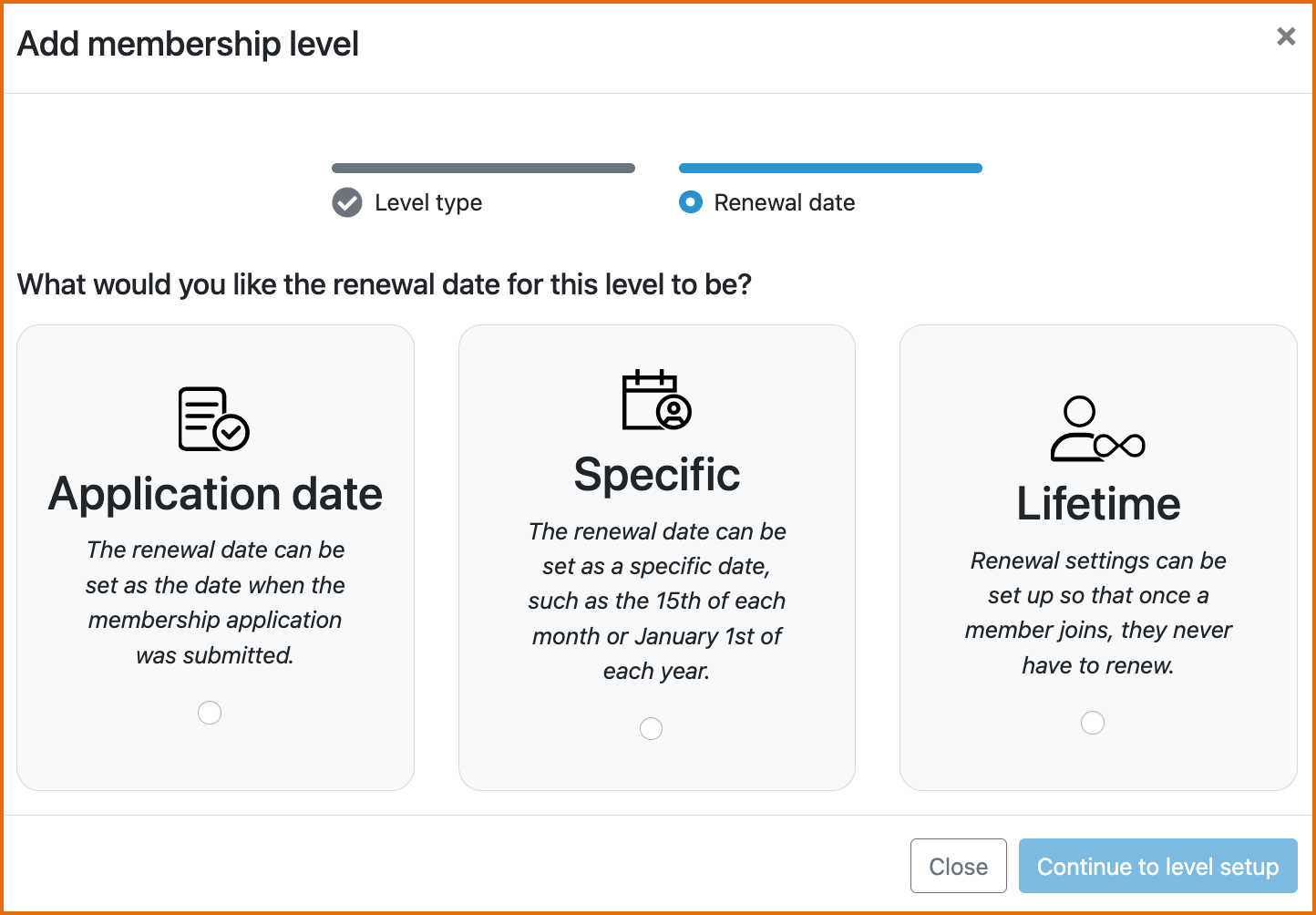Click the Renewal date step label
The width and height of the screenshot is (1316, 915).
point(784,202)
